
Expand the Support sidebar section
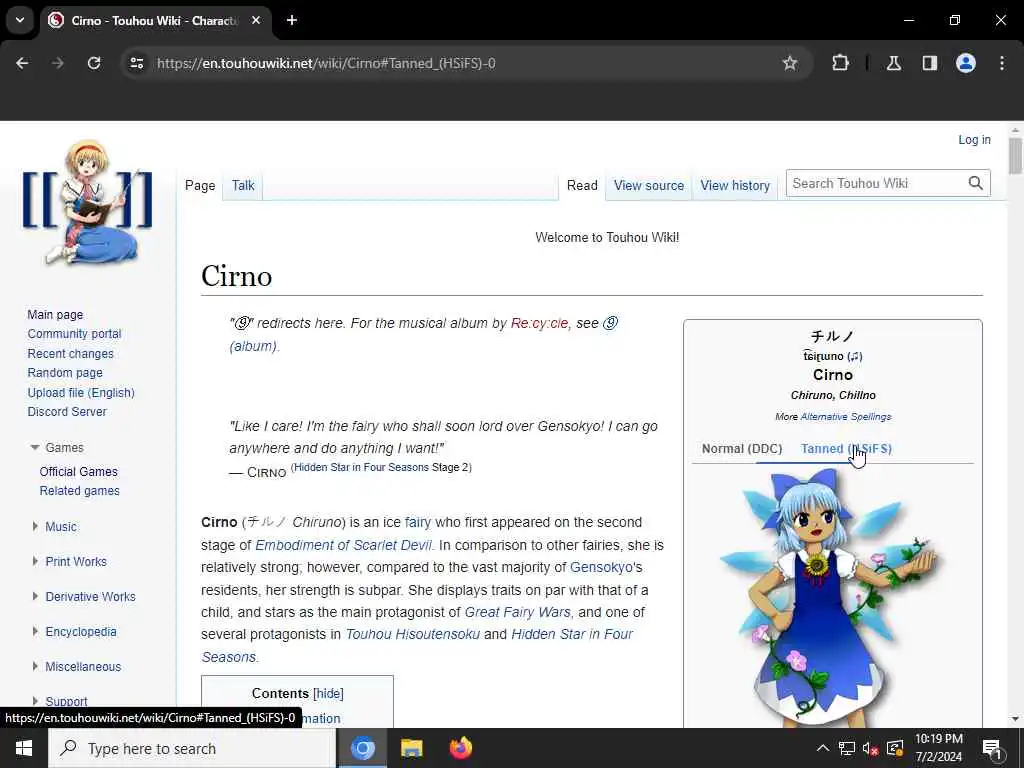click(35, 701)
